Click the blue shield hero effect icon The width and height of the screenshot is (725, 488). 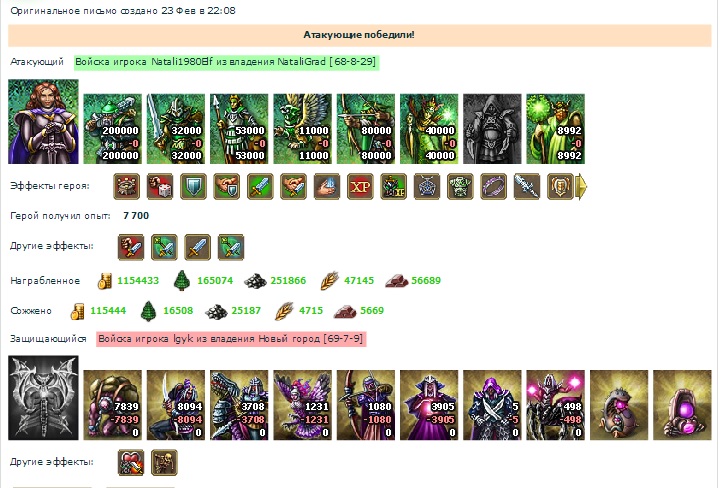coord(193,186)
